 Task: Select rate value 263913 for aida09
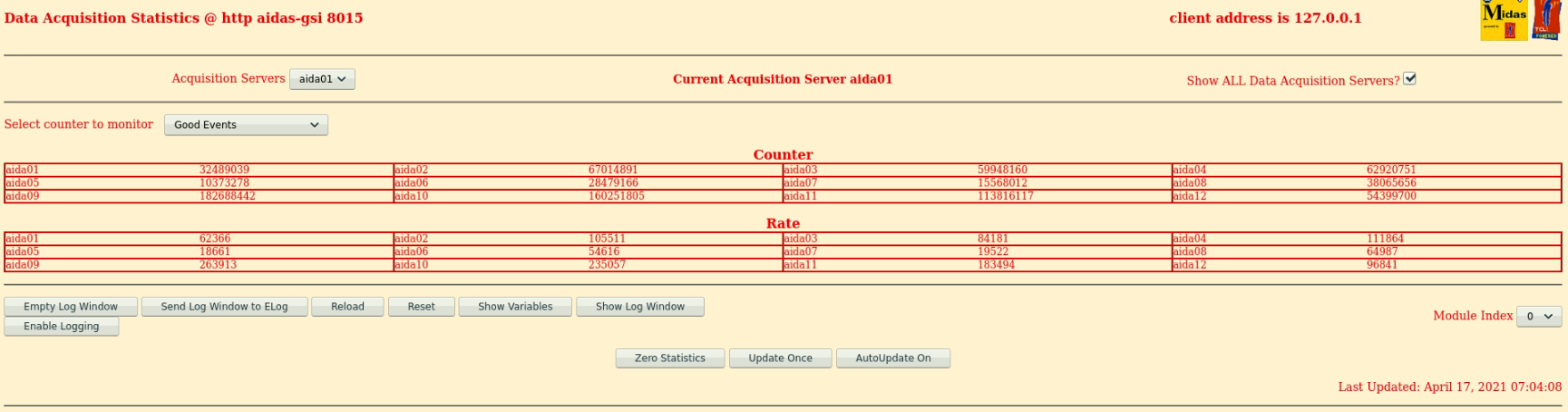218,265
